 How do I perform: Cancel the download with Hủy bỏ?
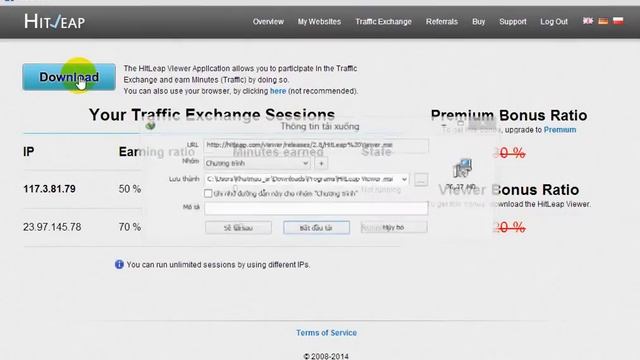[x=394, y=227]
